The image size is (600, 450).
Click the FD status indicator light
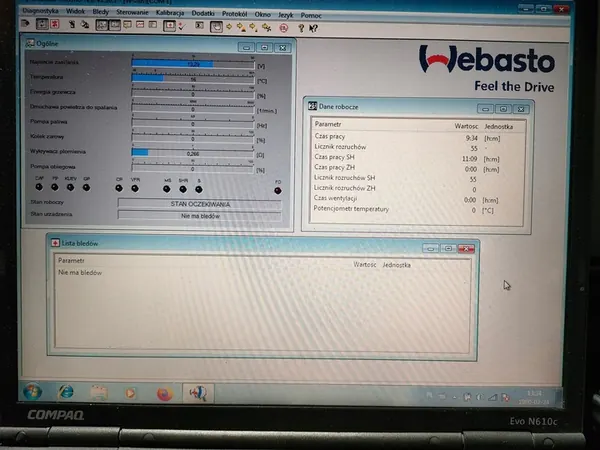278,189
